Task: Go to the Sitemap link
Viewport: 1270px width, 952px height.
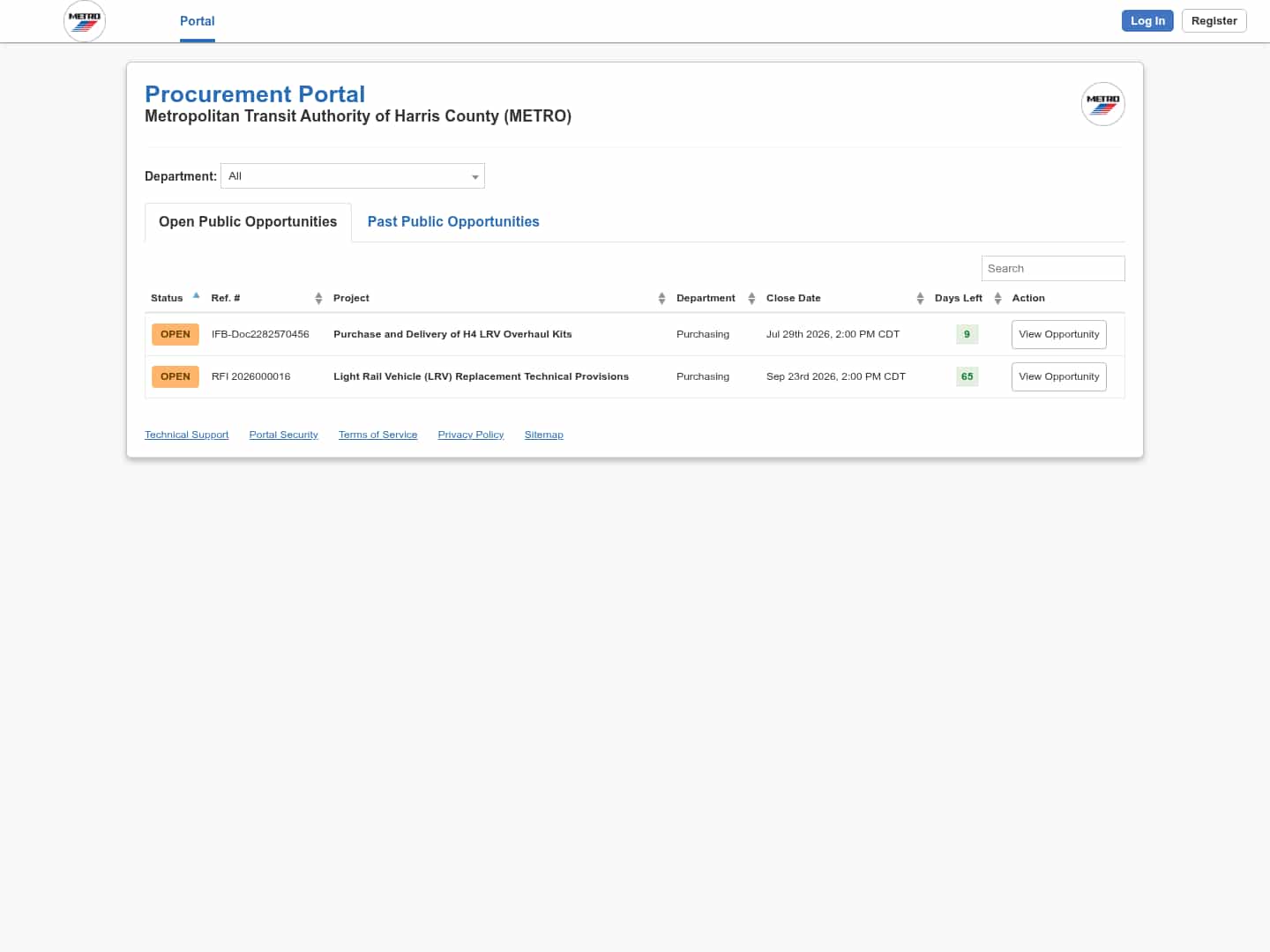Action: click(544, 435)
